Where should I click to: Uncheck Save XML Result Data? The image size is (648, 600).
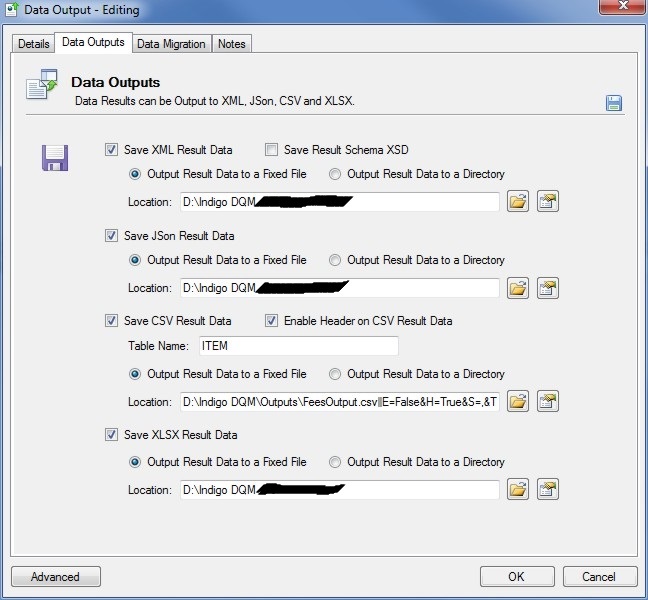pyautogui.click(x=111, y=150)
